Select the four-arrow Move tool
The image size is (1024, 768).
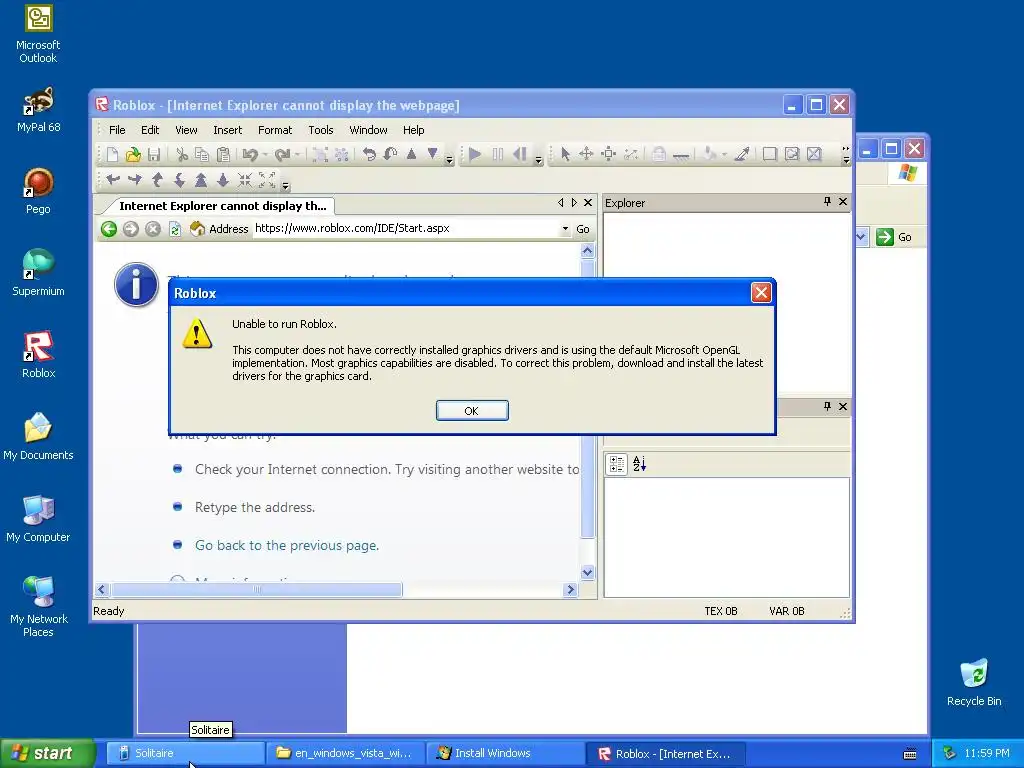586,154
